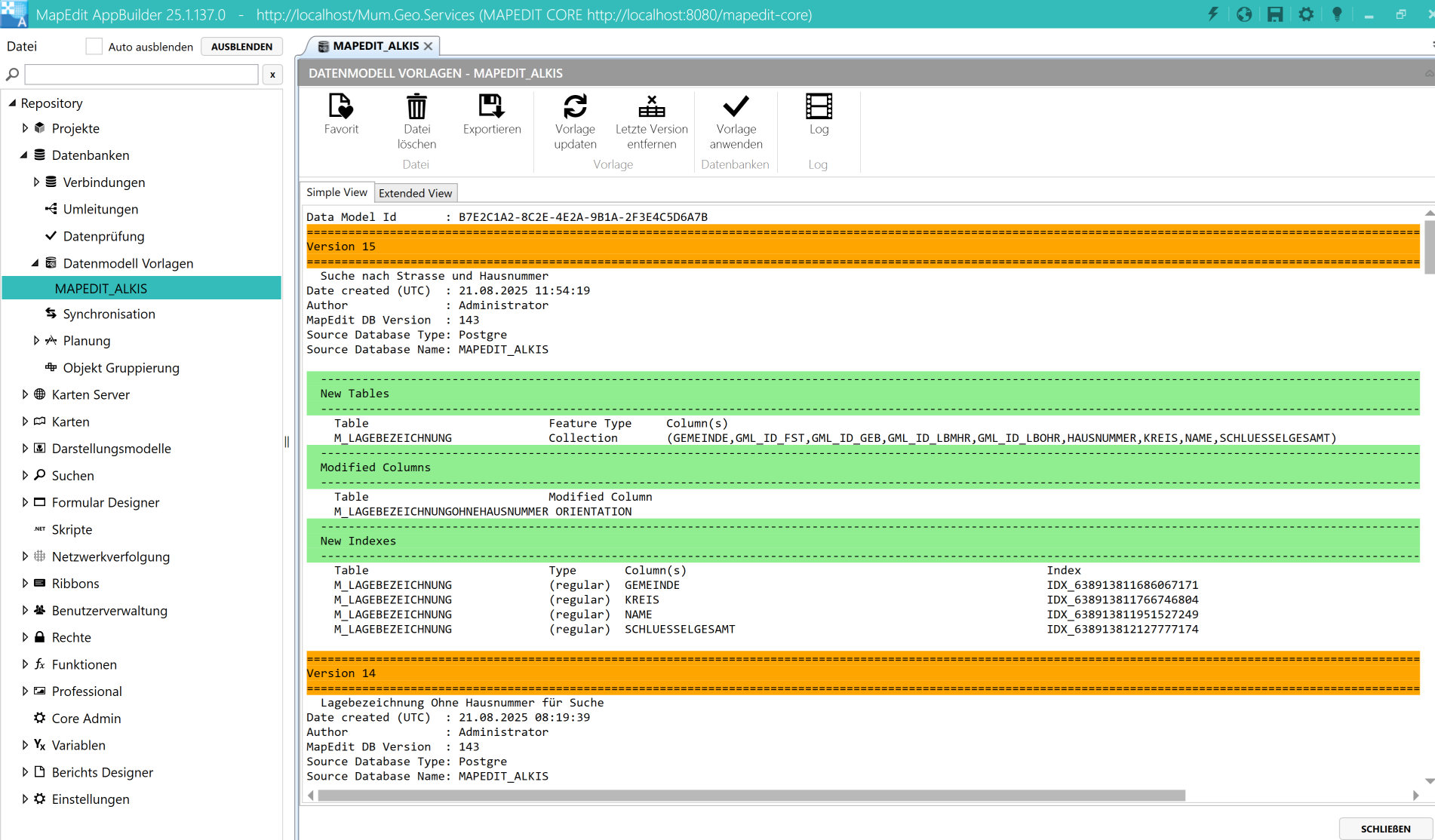
Task: Click the horizontal scrollbar of template view
Action: pos(751,796)
